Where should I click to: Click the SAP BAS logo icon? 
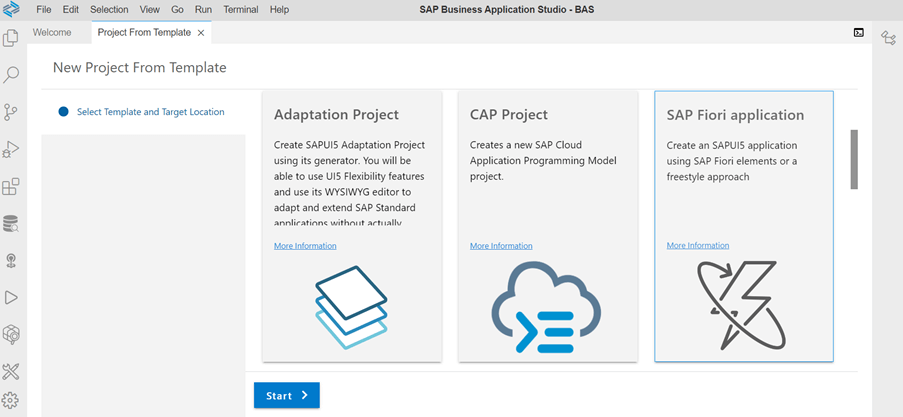pos(12,10)
